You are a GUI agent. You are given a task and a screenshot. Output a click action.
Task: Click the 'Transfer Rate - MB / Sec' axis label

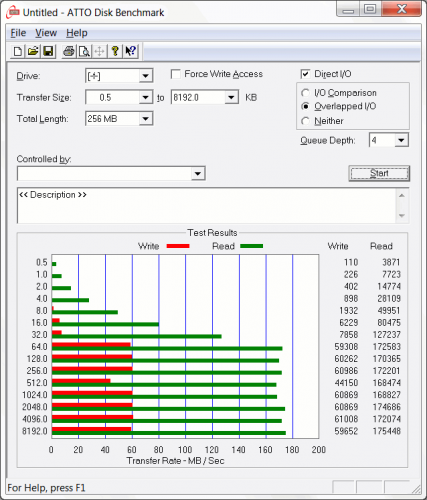click(x=175, y=461)
